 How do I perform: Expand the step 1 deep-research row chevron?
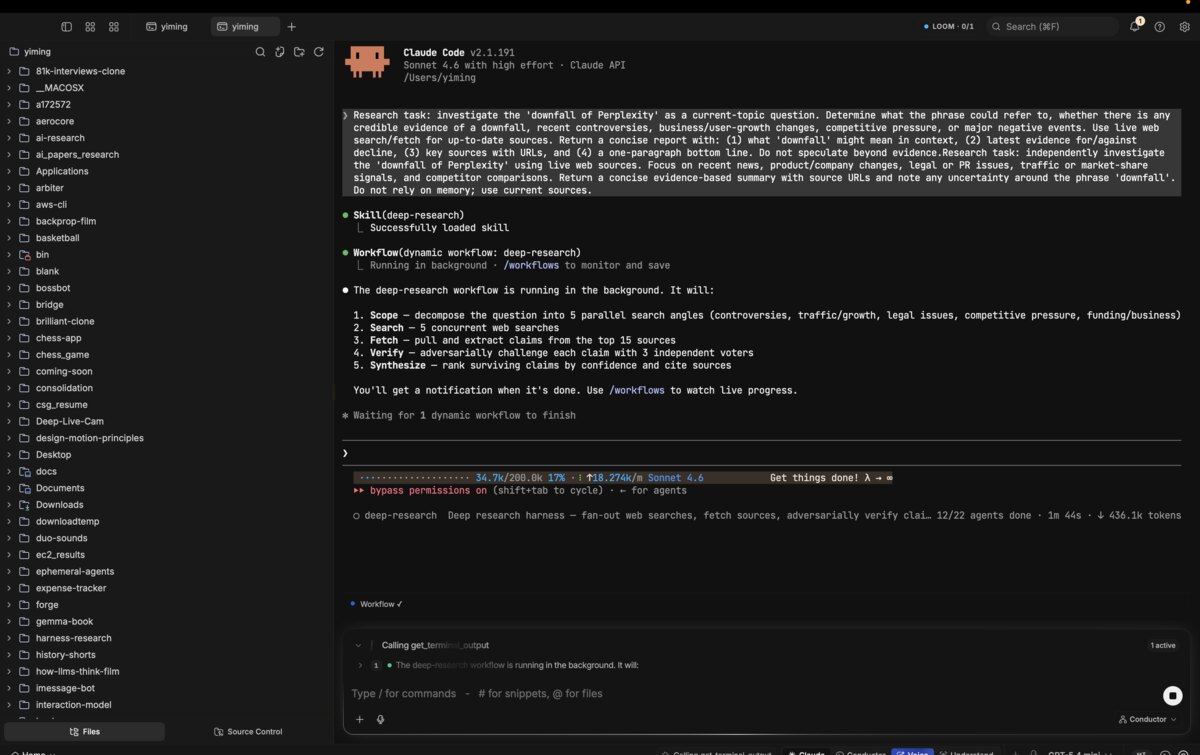[360, 665]
